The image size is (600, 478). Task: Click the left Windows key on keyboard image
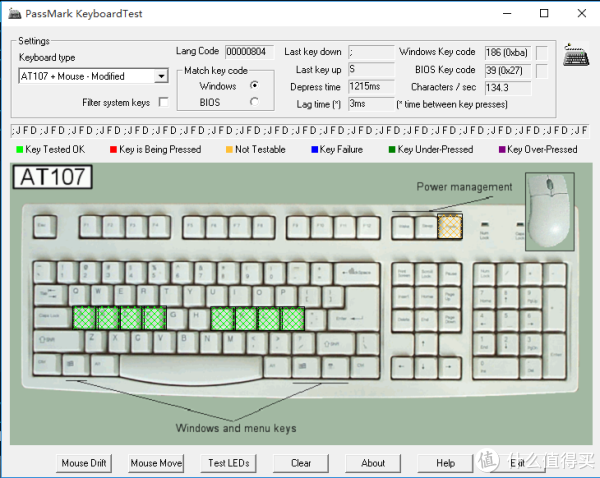click(x=75, y=363)
